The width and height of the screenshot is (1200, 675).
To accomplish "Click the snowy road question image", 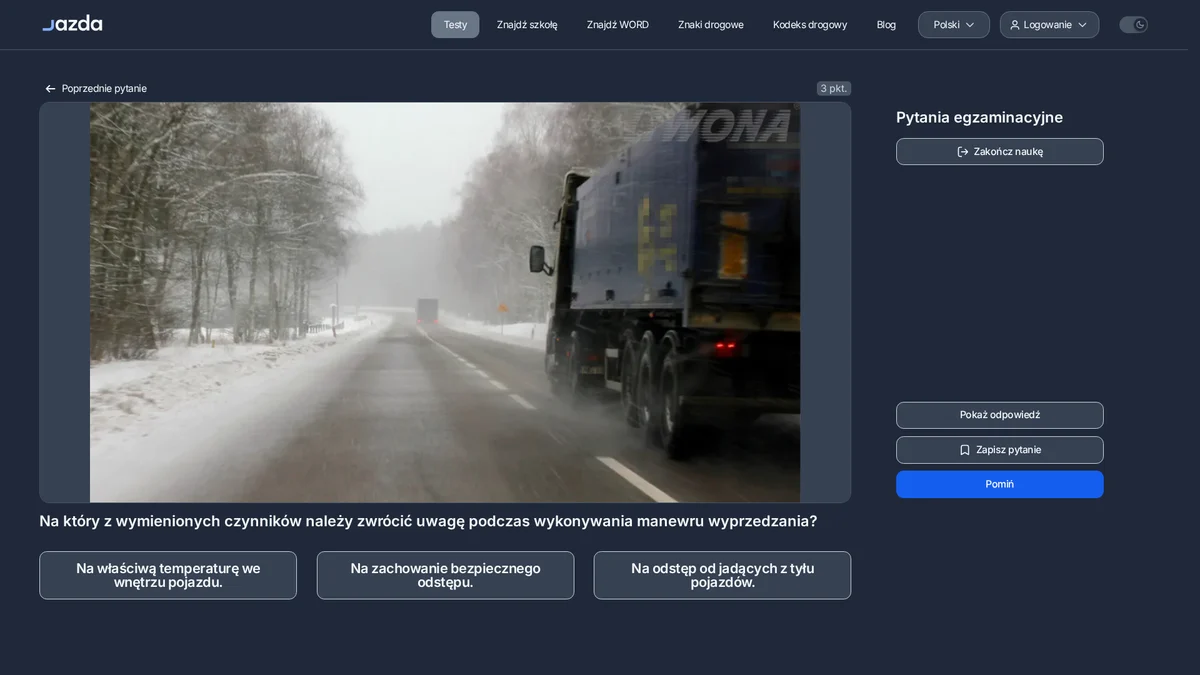I will pos(445,302).
